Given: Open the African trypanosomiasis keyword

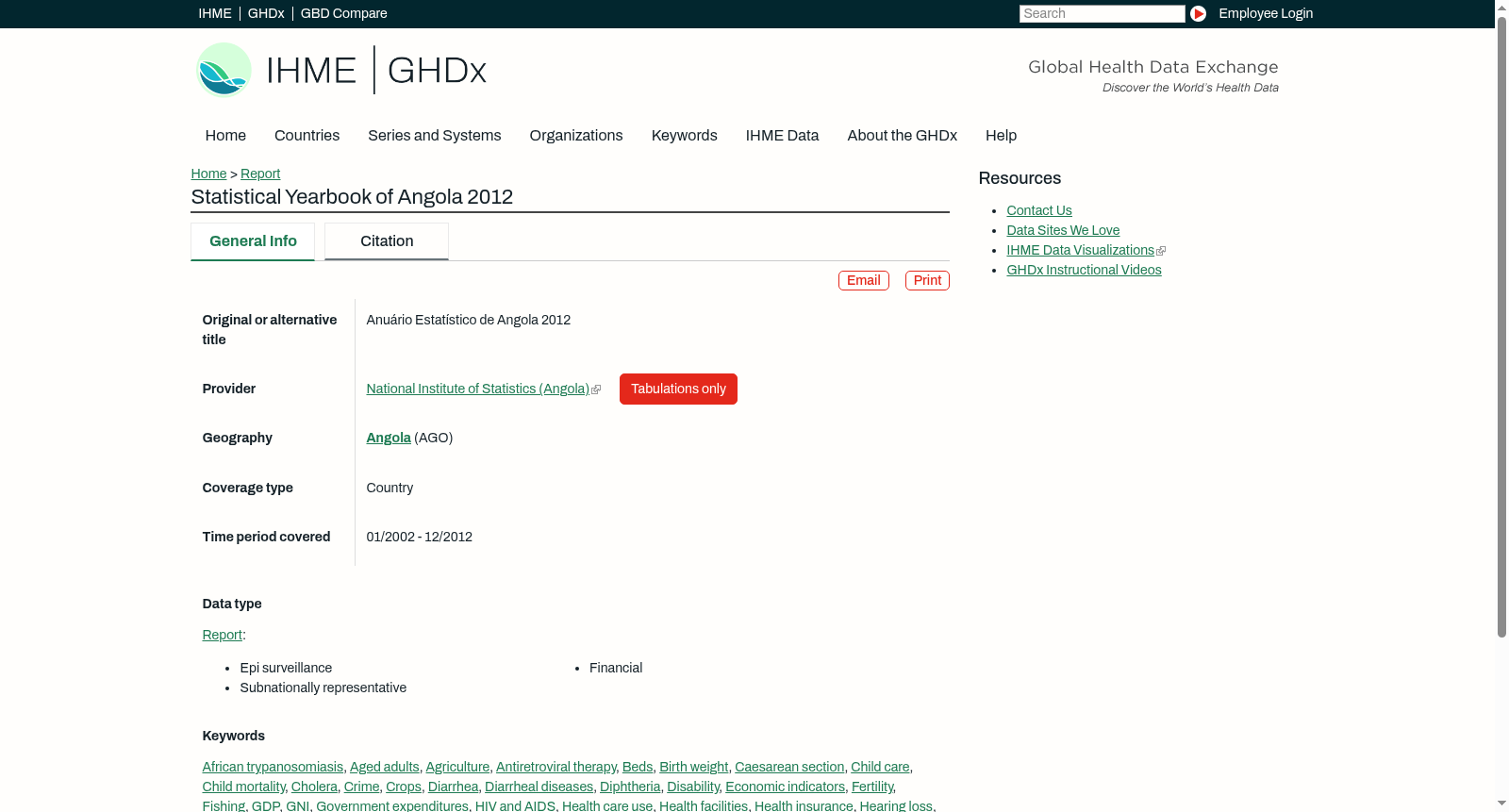Looking at the screenshot, I should (273, 767).
